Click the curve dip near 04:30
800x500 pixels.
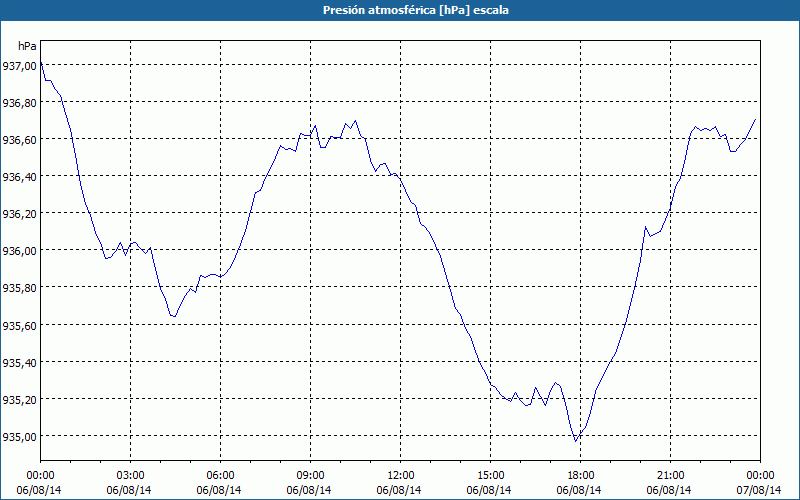click(174, 316)
